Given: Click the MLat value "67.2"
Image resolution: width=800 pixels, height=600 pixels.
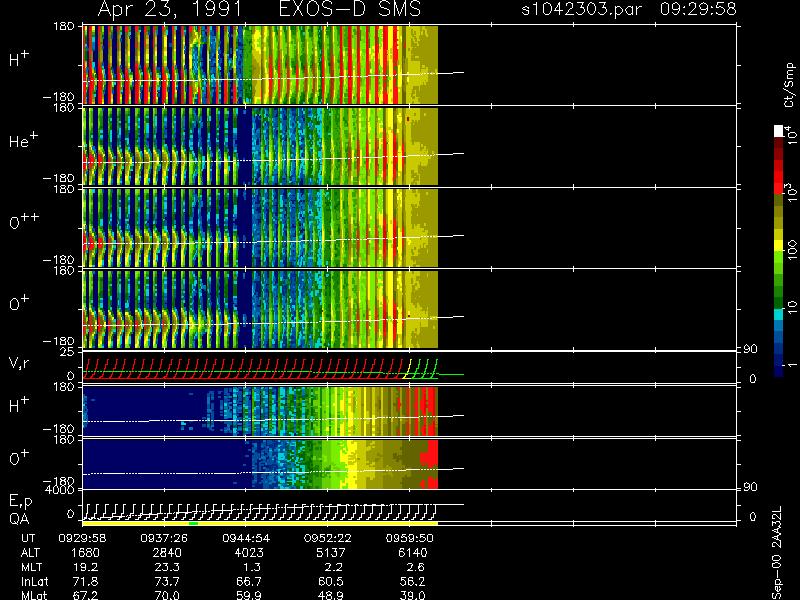Looking at the screenshot, I should click(86, 595).
